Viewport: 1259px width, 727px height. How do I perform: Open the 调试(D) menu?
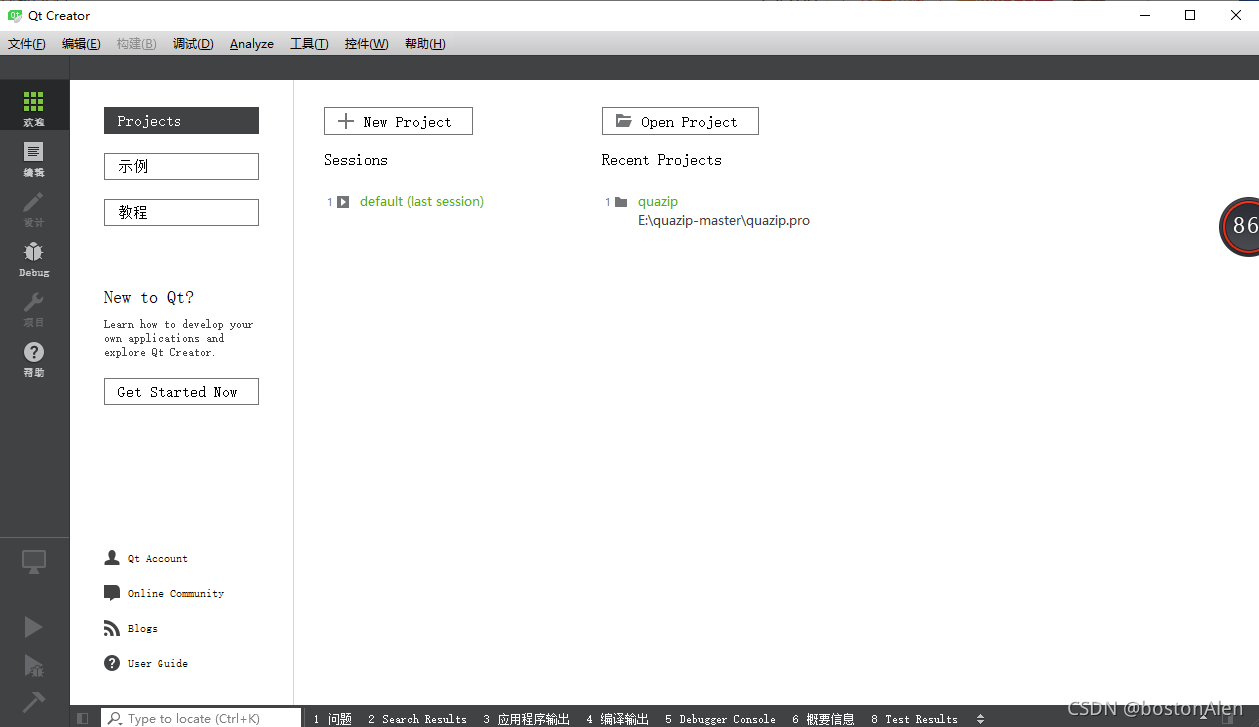(x=193, y=44)
